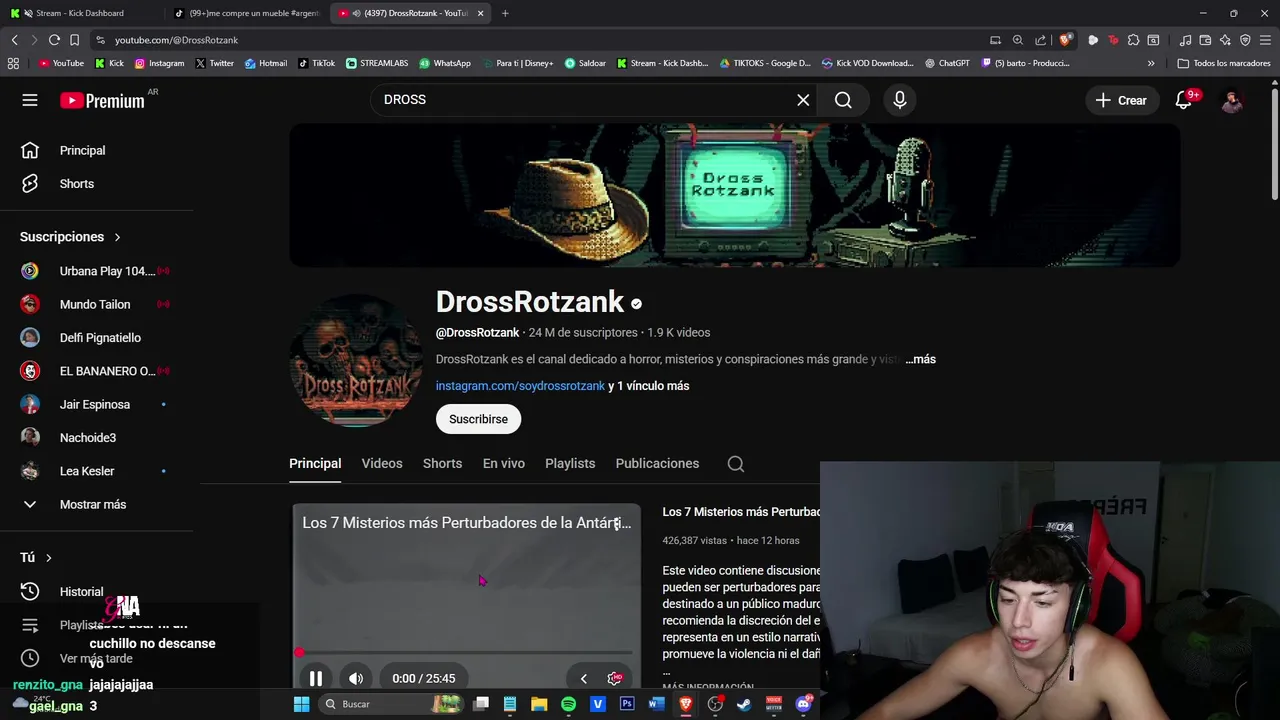
Task: Select the Principal channel tab
Action: point(315,464)
